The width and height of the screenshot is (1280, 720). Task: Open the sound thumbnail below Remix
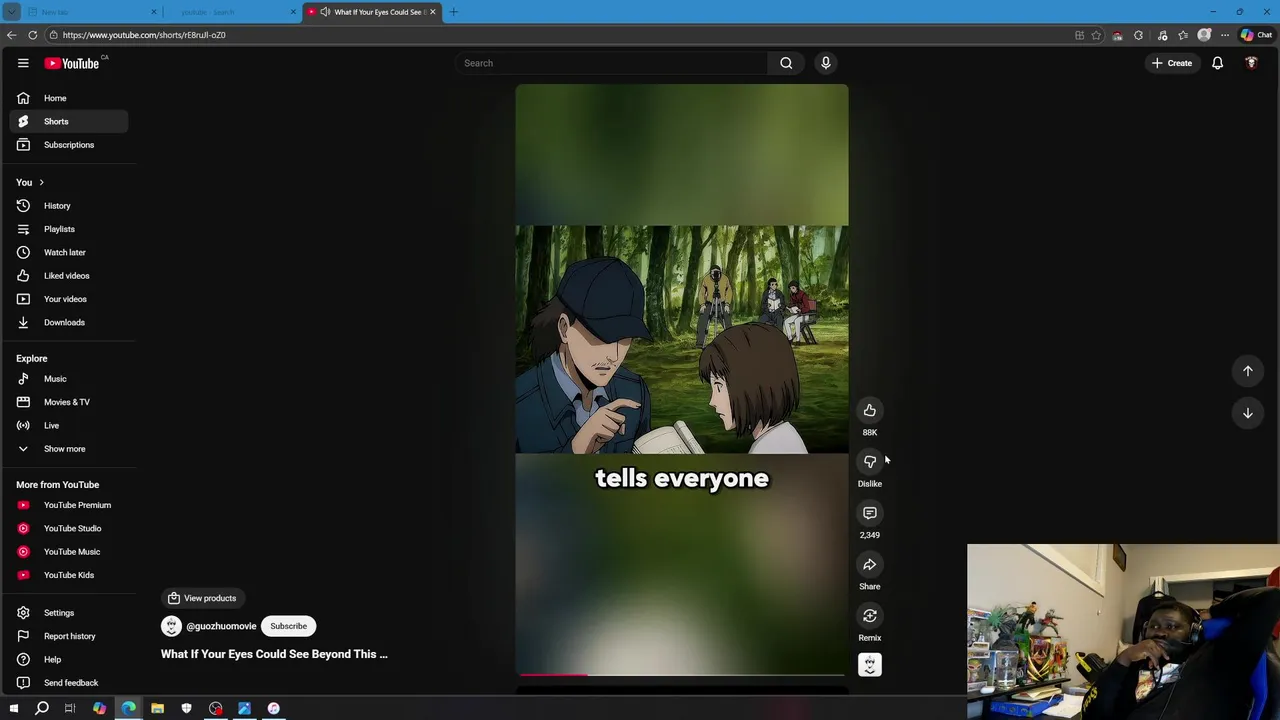pyautogui.click(x=870, y=665)
